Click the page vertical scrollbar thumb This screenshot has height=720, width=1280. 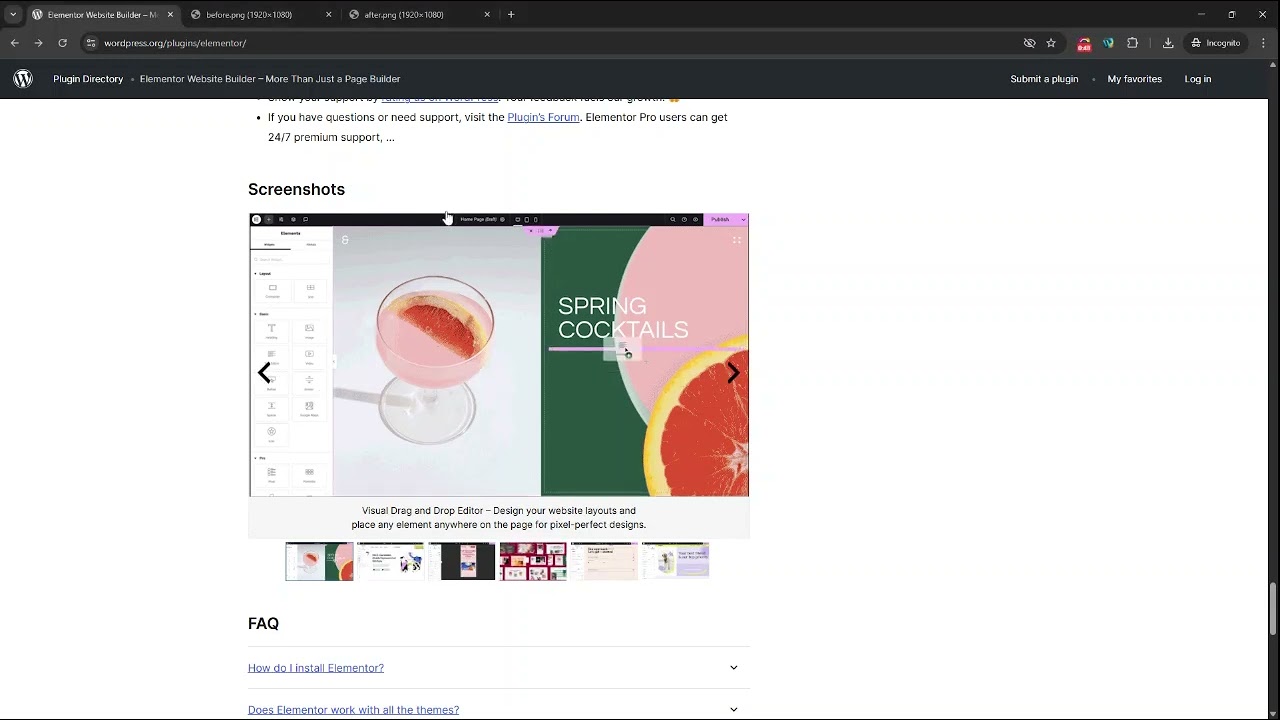coord(1273,608)
